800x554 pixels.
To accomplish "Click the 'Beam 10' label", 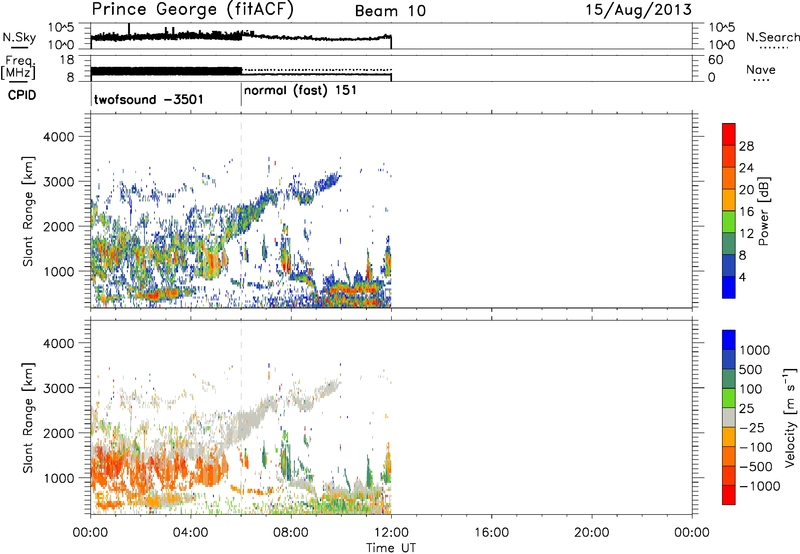I will [390, 11].
